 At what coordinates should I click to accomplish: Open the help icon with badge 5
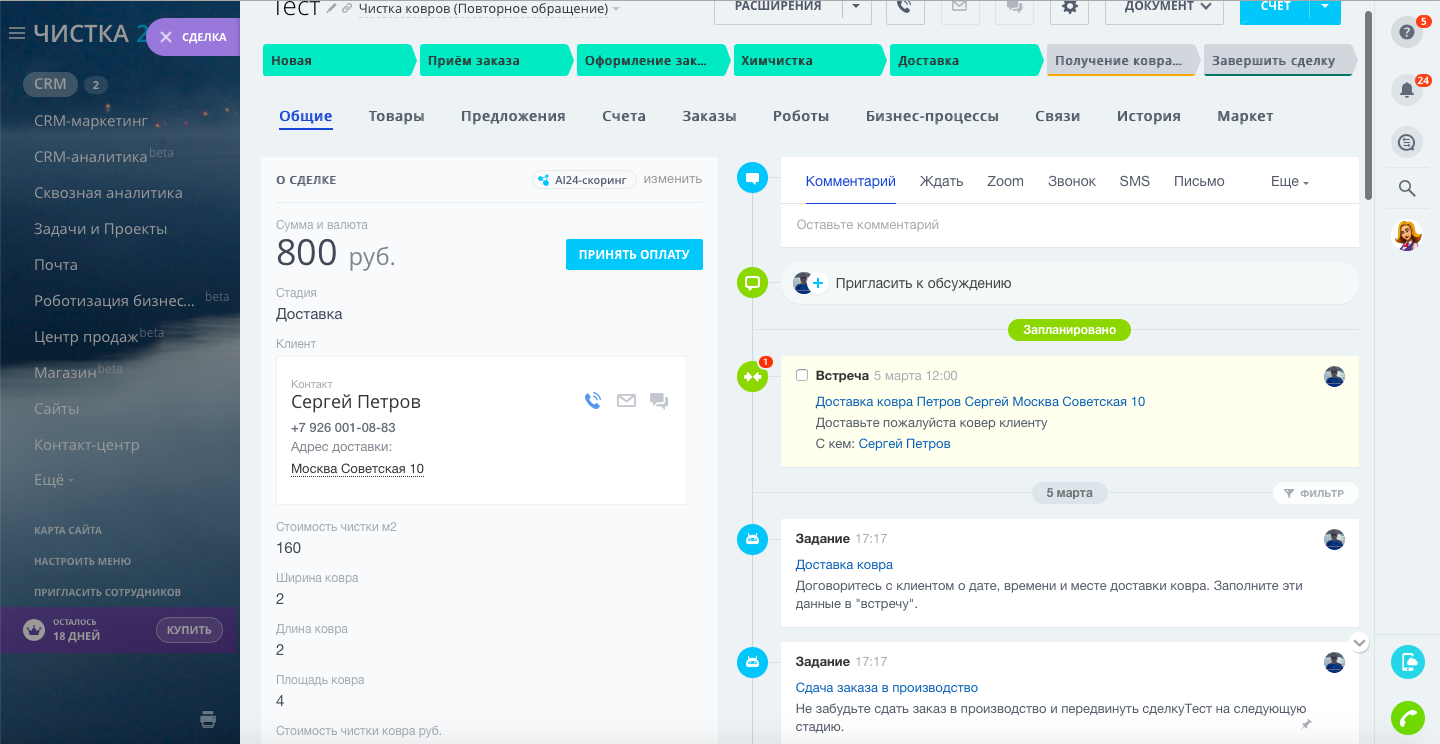click(1407, 33)
